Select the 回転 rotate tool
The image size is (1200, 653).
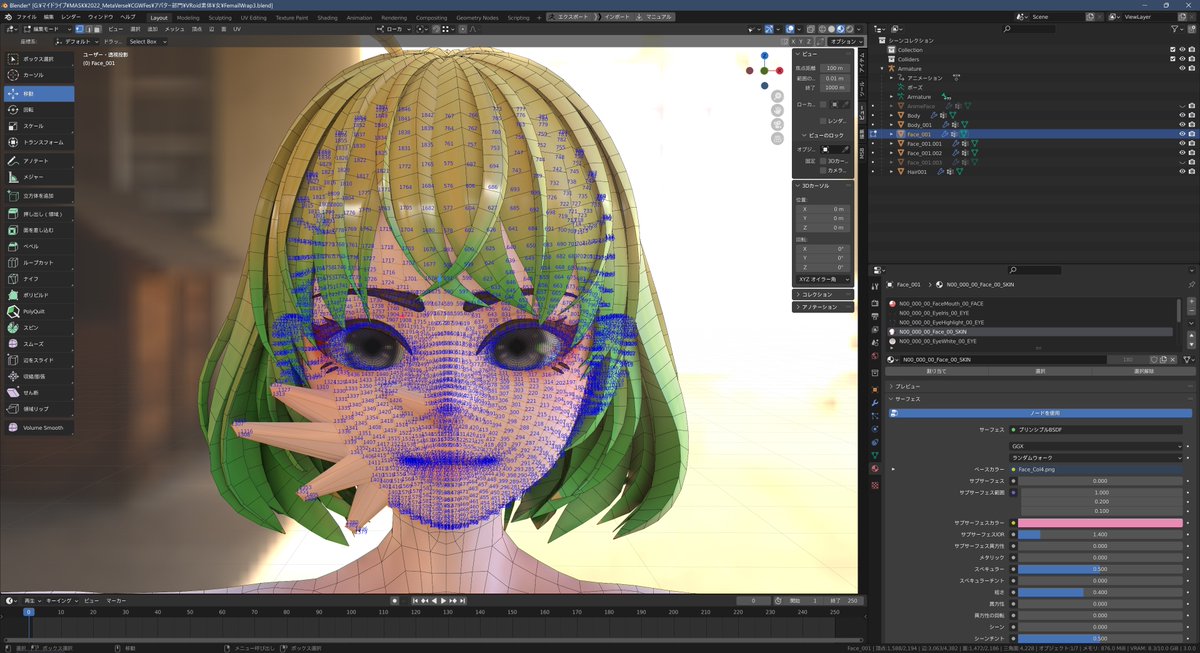[x=38, y=109]
